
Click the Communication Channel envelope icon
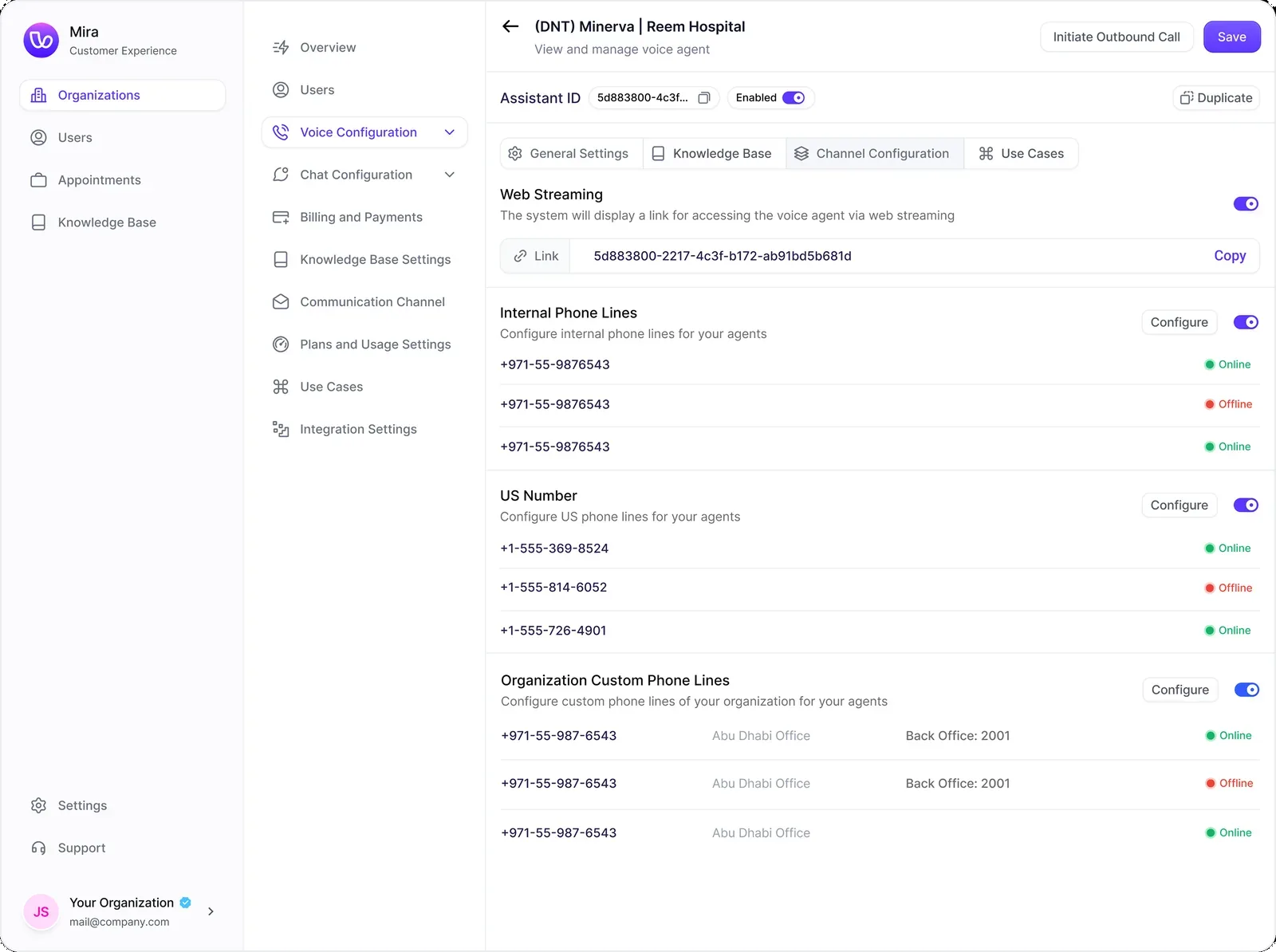tap(281, 302)
